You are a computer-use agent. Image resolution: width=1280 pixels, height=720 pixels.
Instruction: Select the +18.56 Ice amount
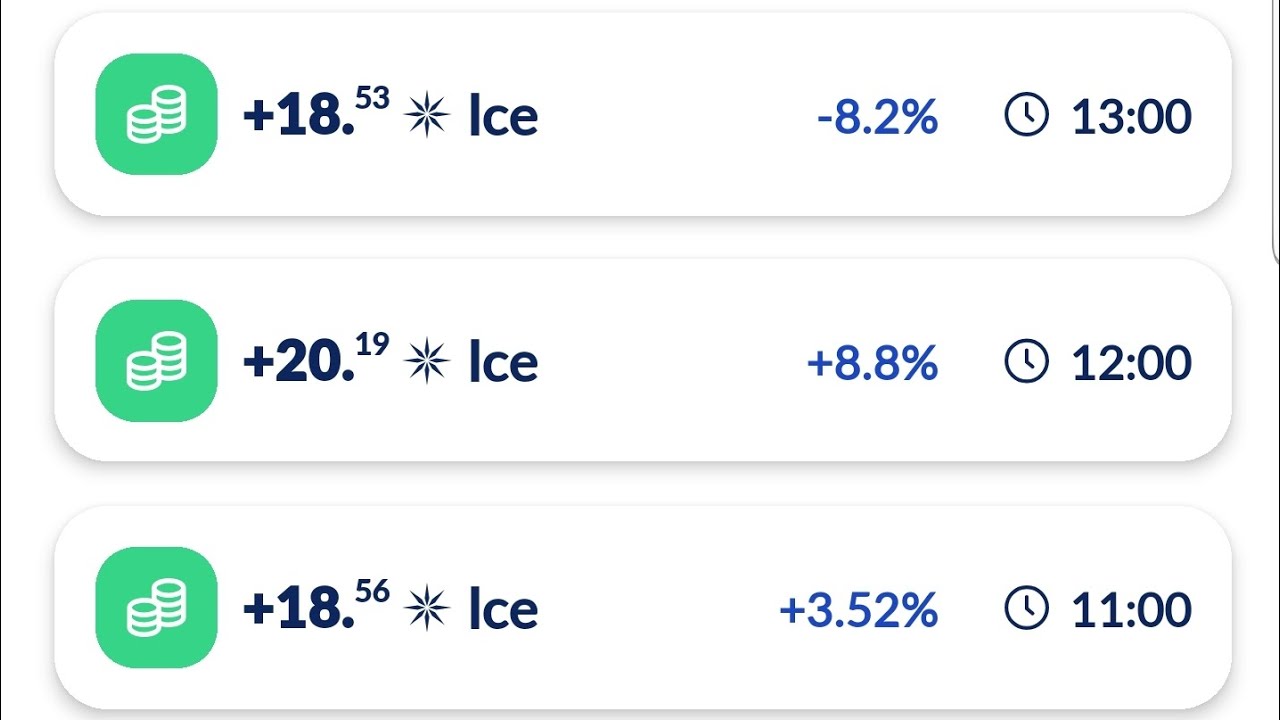point(315,608)
